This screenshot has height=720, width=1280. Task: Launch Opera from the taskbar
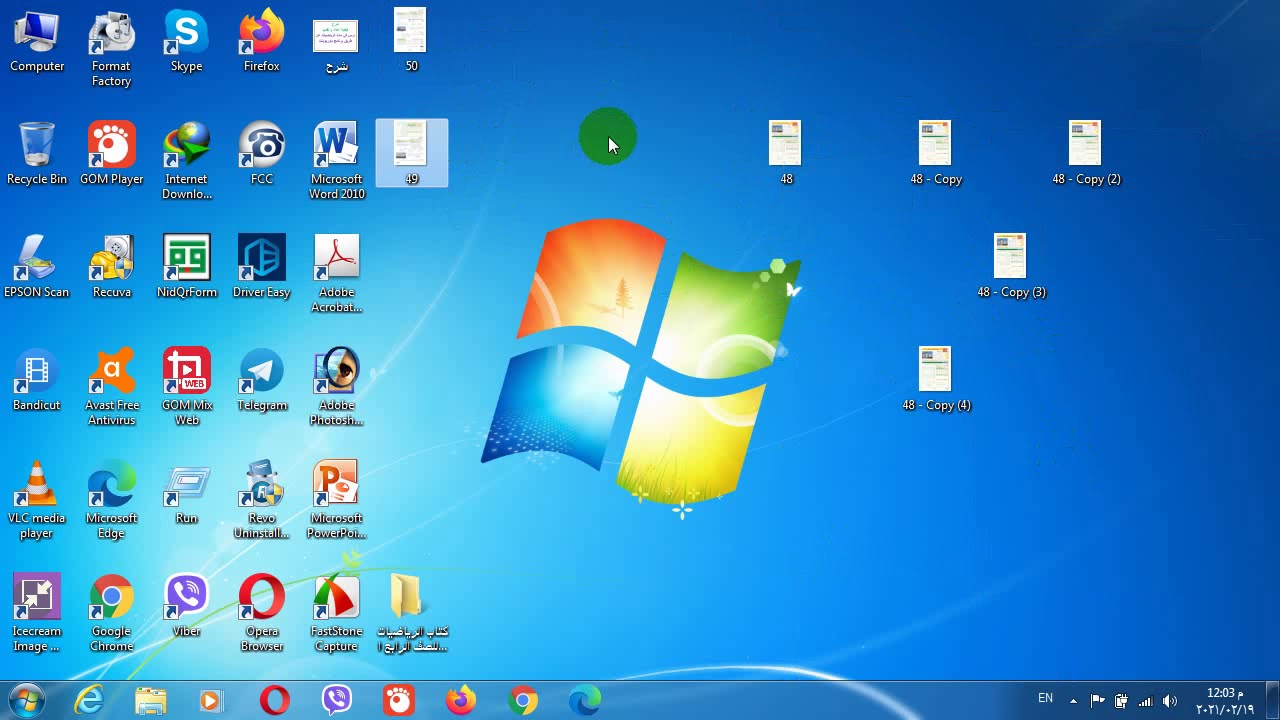(275, 700)
